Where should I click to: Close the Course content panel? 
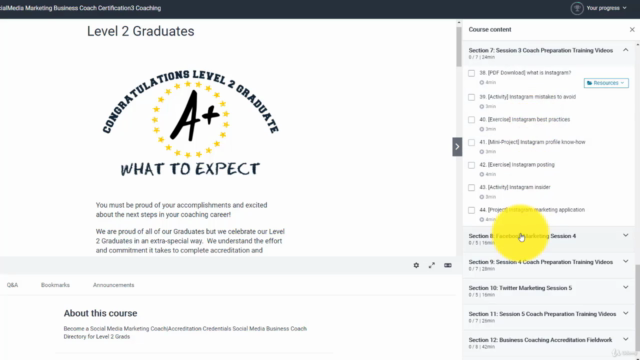pos(632,29)
